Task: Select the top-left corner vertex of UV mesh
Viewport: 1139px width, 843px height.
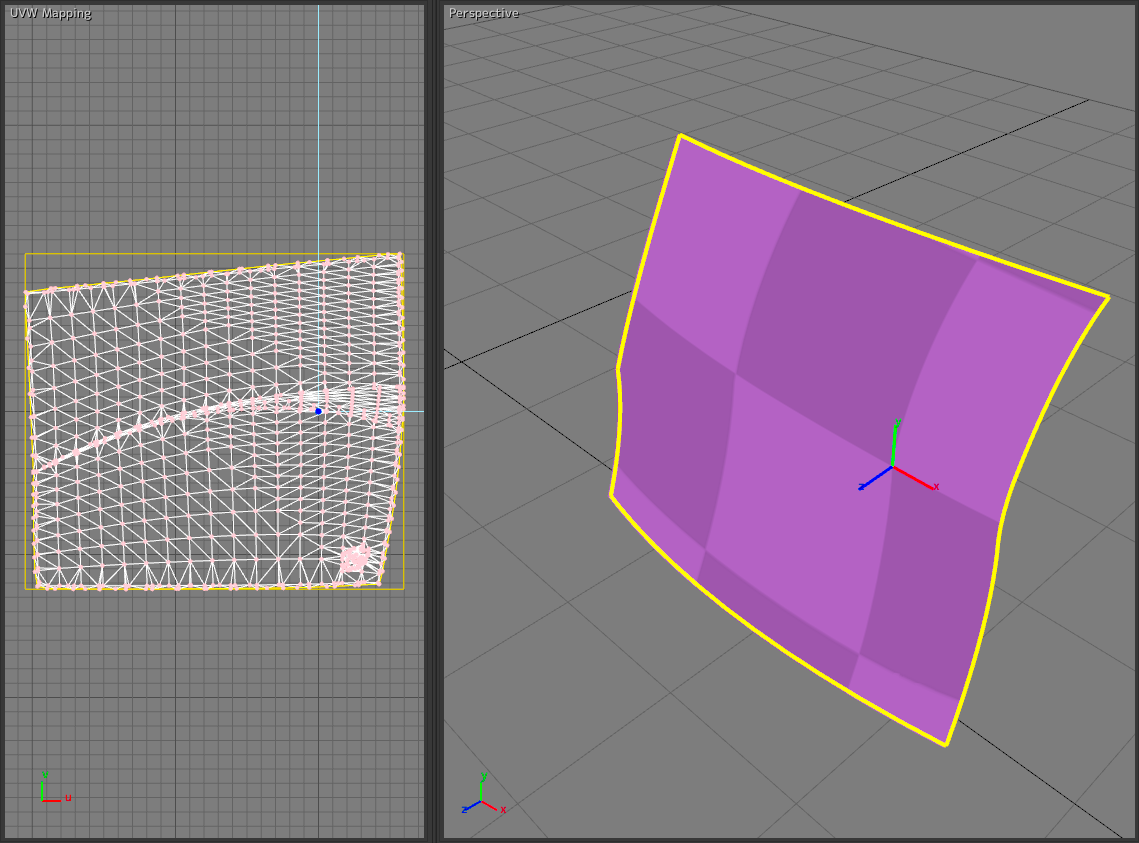Action: [x=26, y=293]
